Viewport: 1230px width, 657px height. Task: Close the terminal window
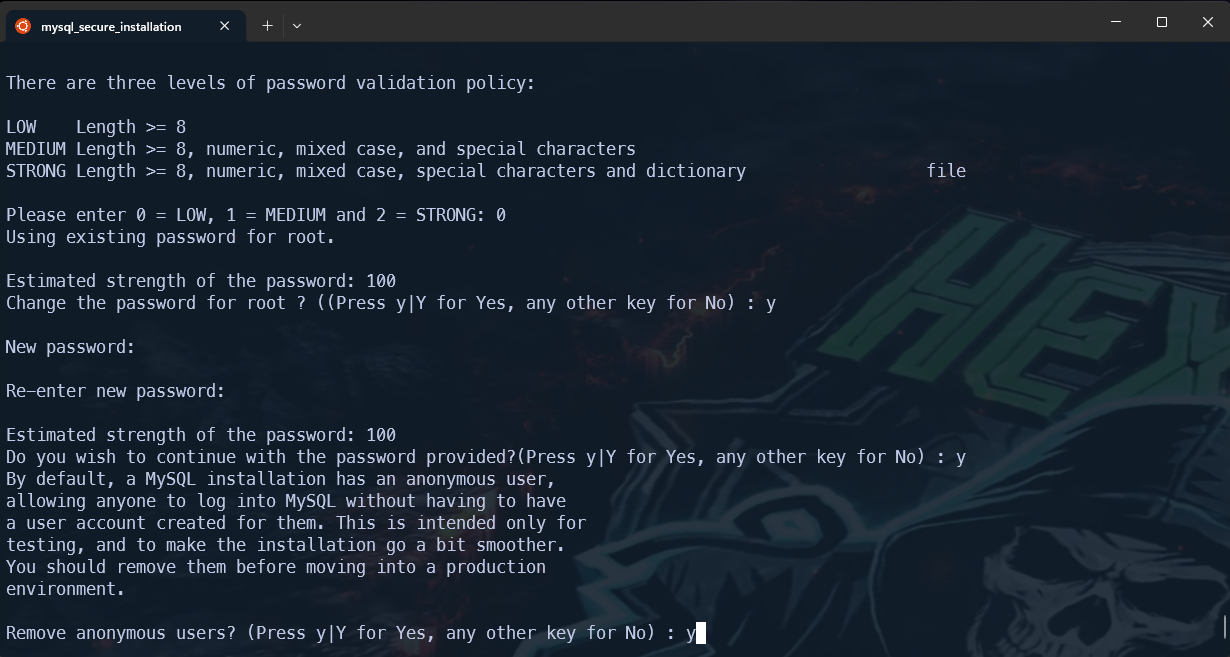(1207, 22)
